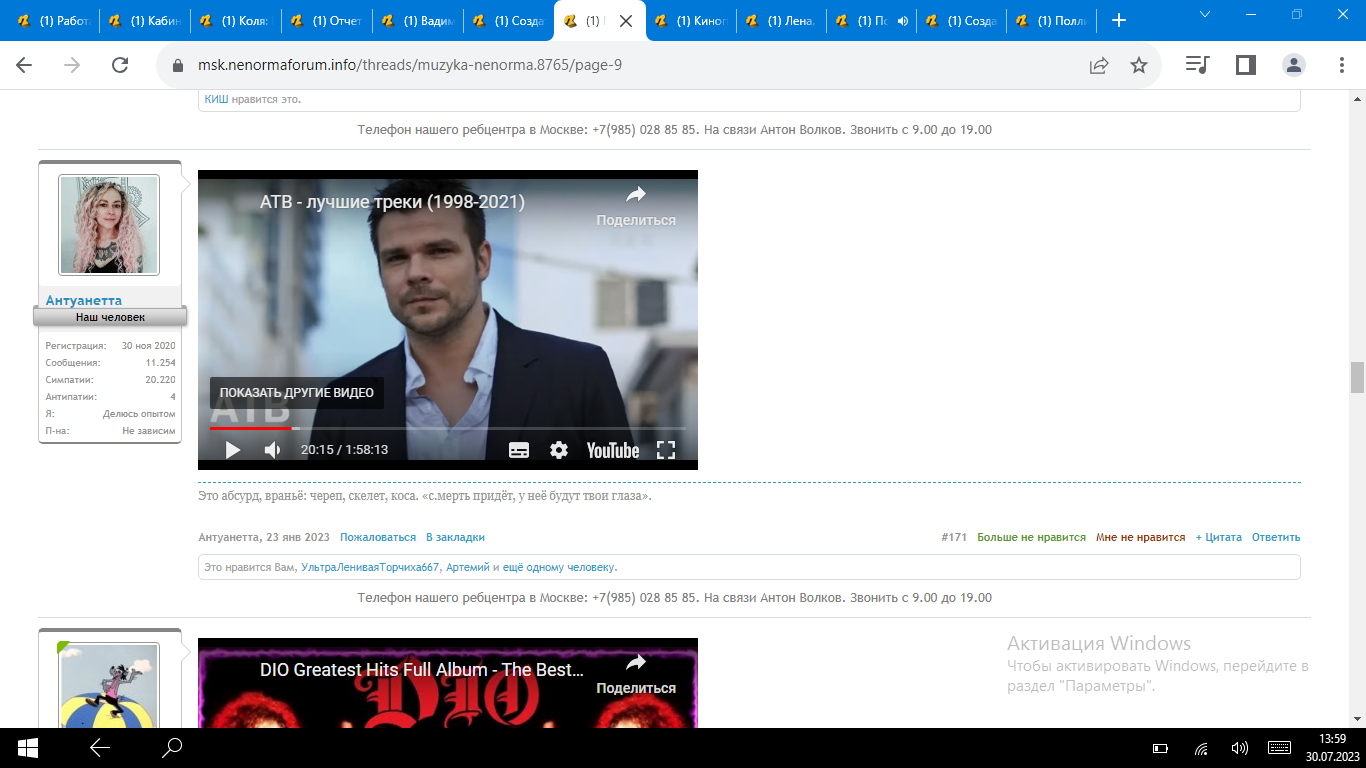1366x768 pixels.
Task: Enter fullscreen for the ATB video
Action: click(666, 450)
